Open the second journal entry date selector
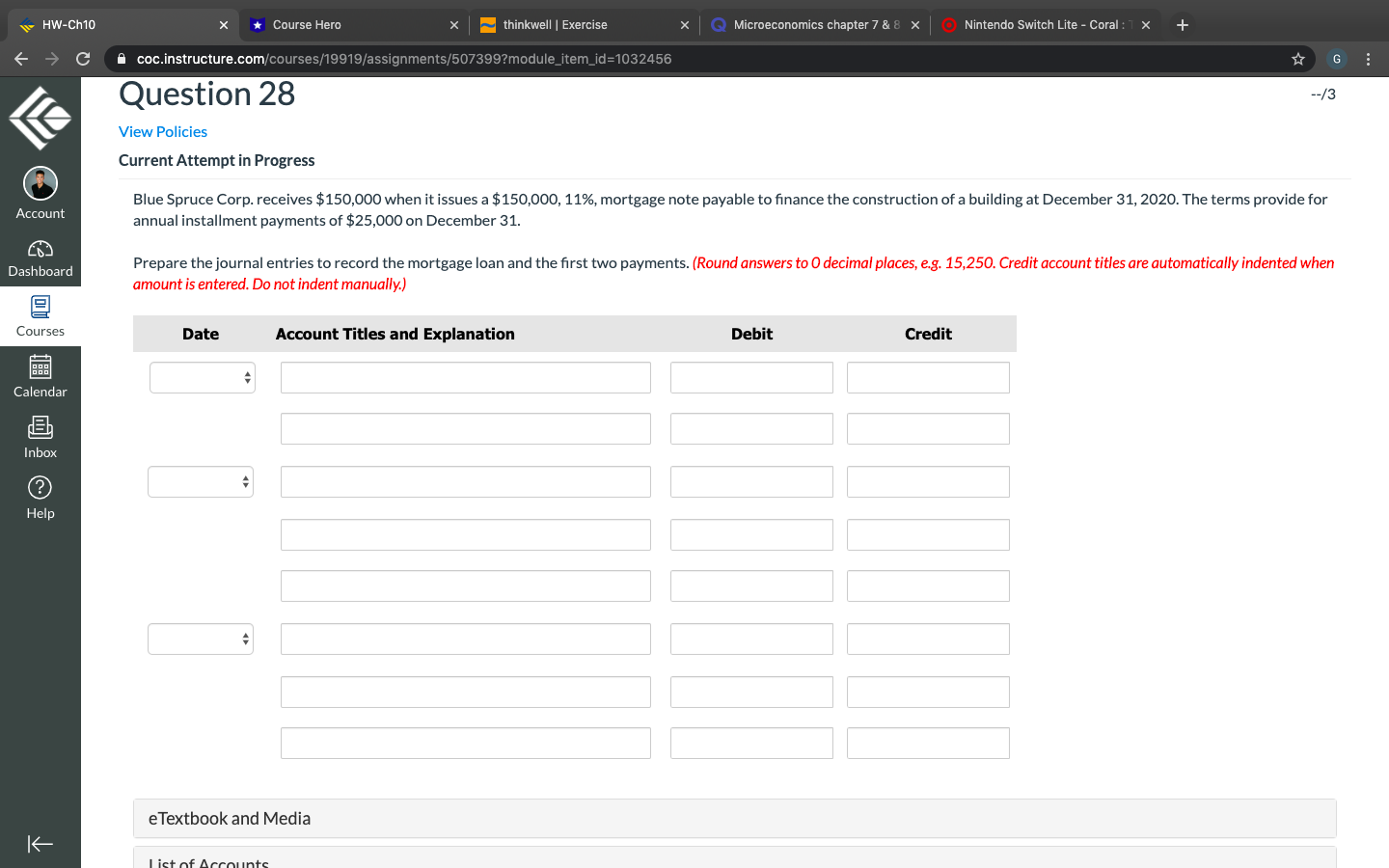 200,481
